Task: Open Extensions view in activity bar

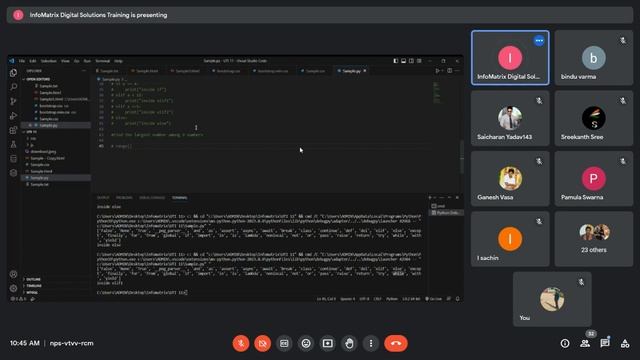Action: point(13,130)
